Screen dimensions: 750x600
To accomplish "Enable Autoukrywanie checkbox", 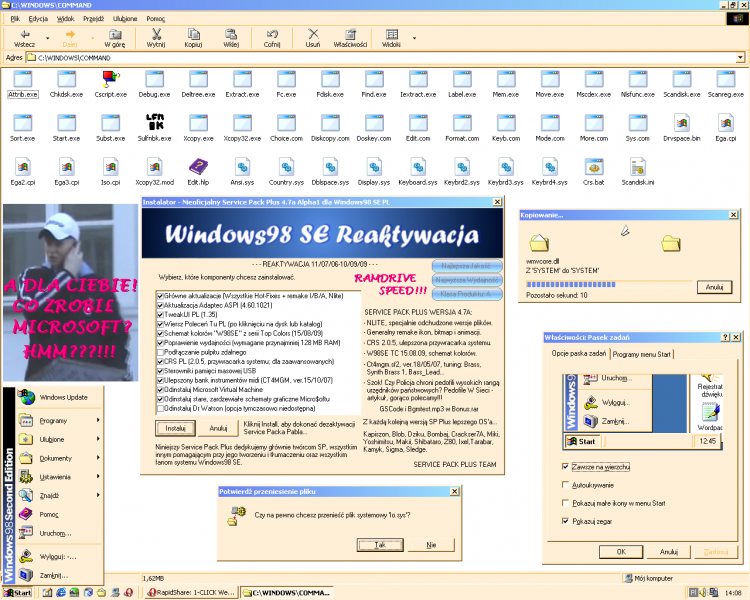I will 565,485.
